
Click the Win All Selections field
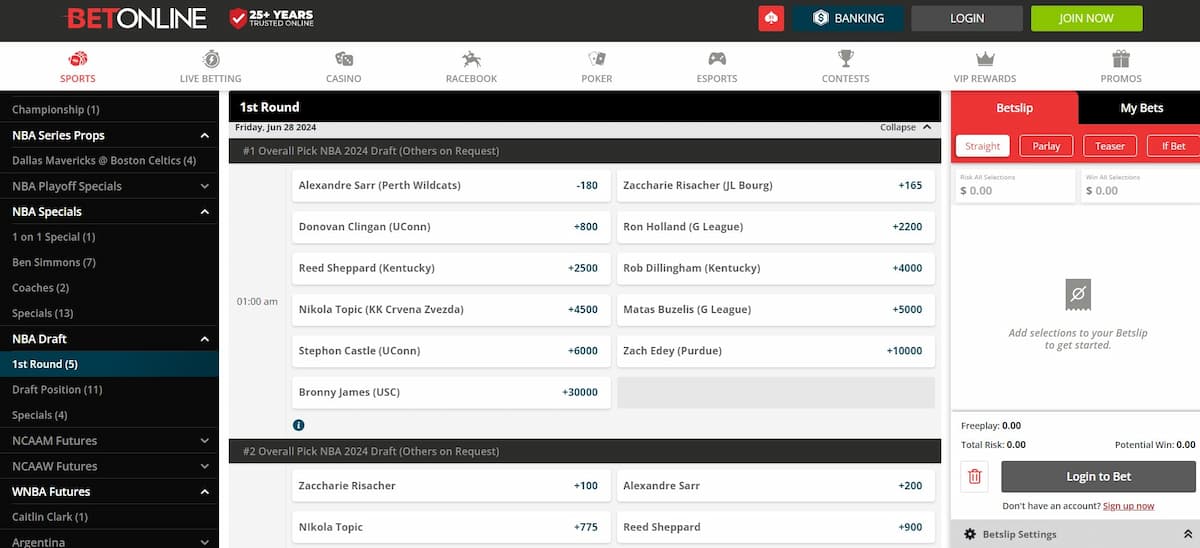1140,185
